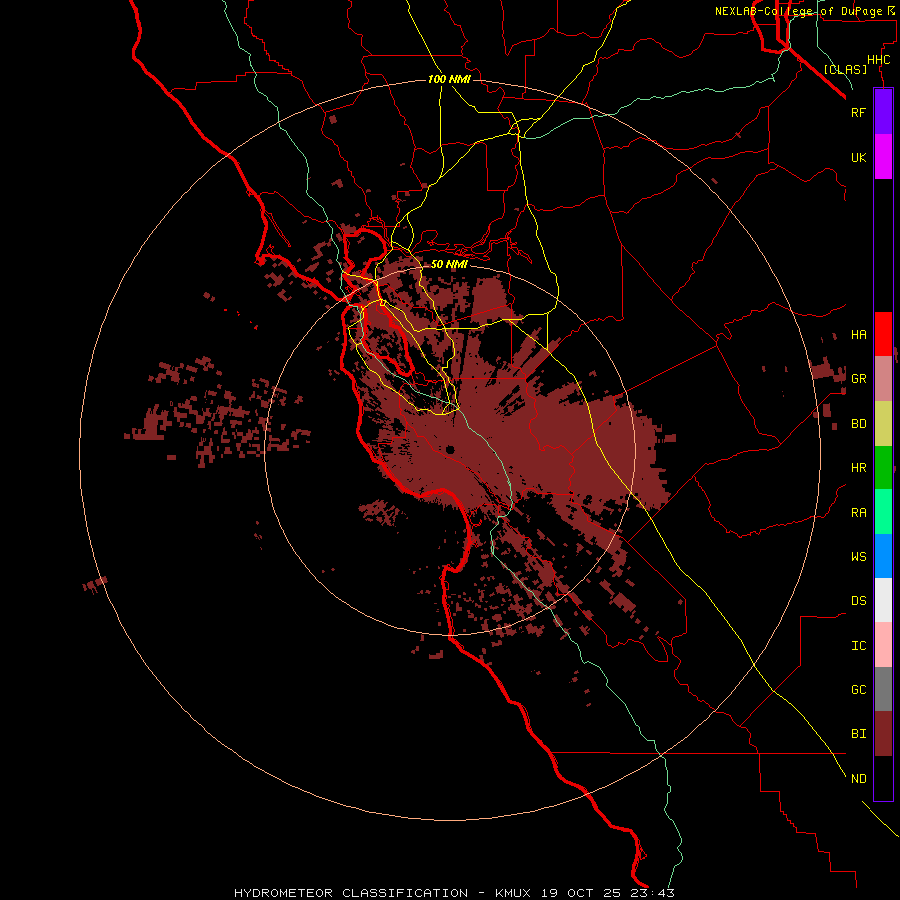The height and width of the screenshot is (900, 900).
Task: Click the KMUX radar site identifier
Action: point(513,893)
